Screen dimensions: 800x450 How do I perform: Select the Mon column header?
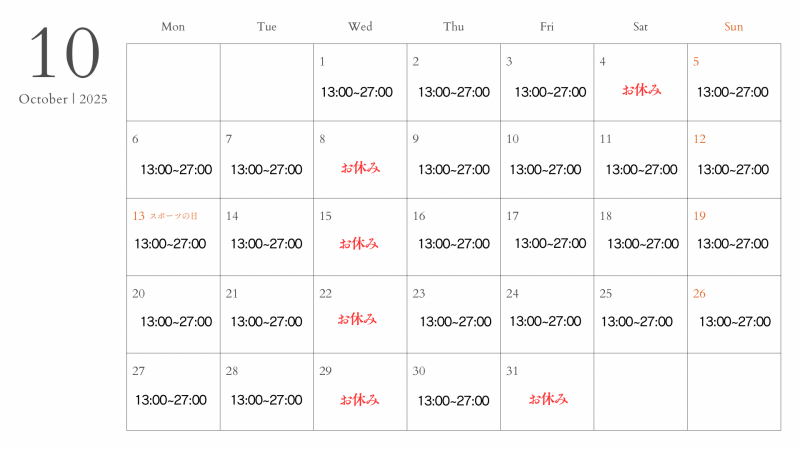coord(173,27)
